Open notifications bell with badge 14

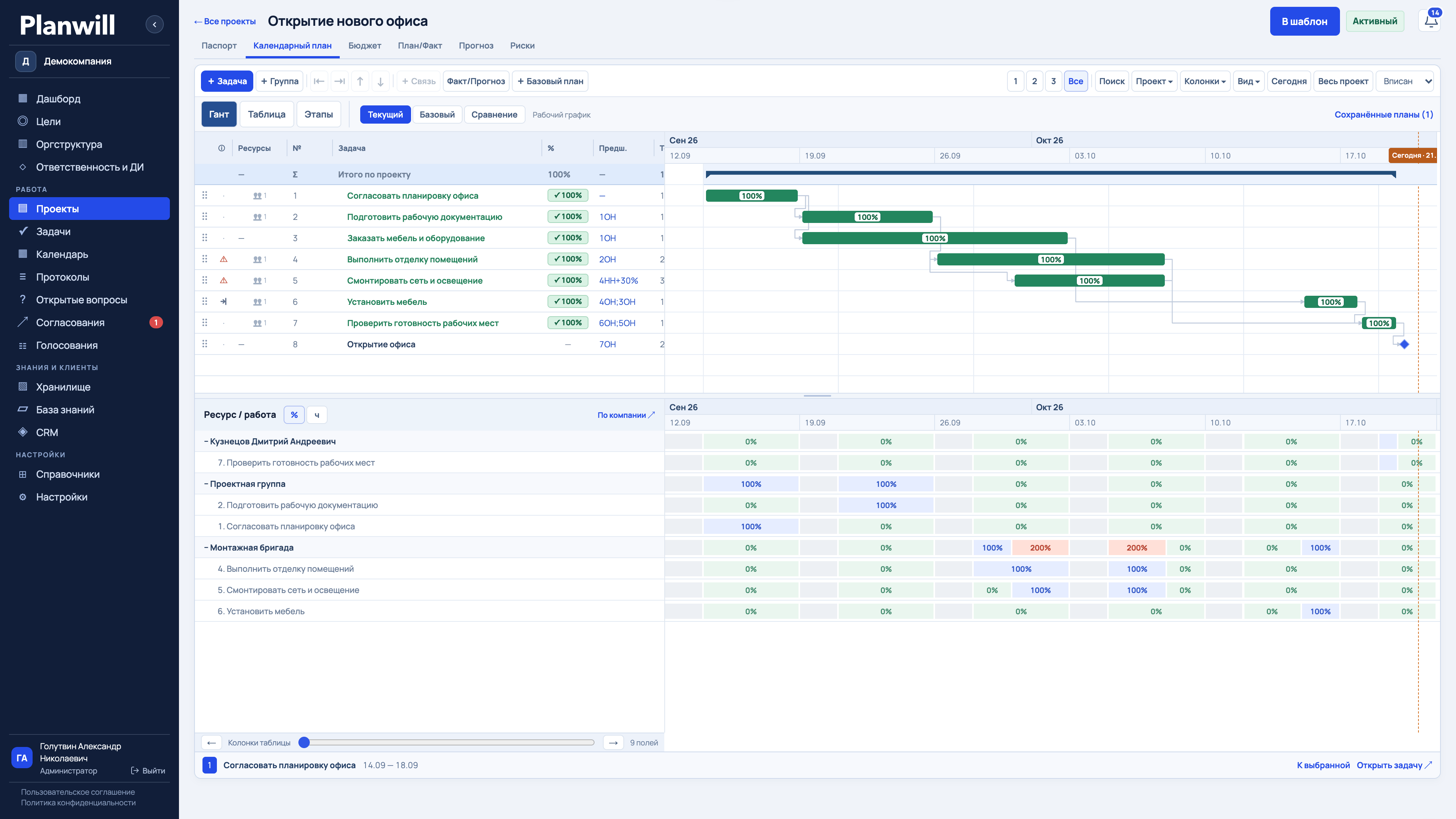click(x=1431, y=22)
